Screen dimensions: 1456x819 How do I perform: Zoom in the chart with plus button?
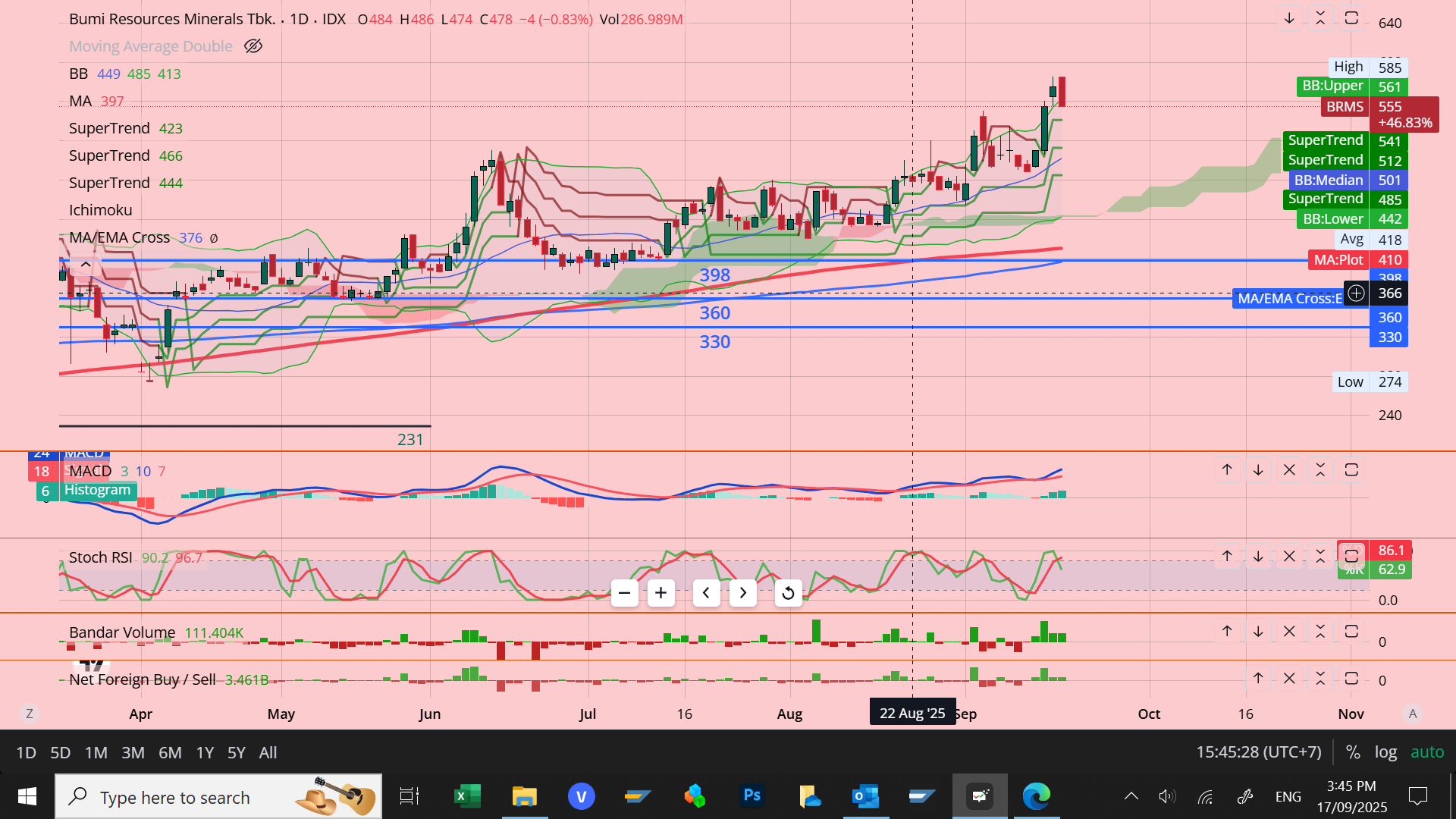click(661, 593)
